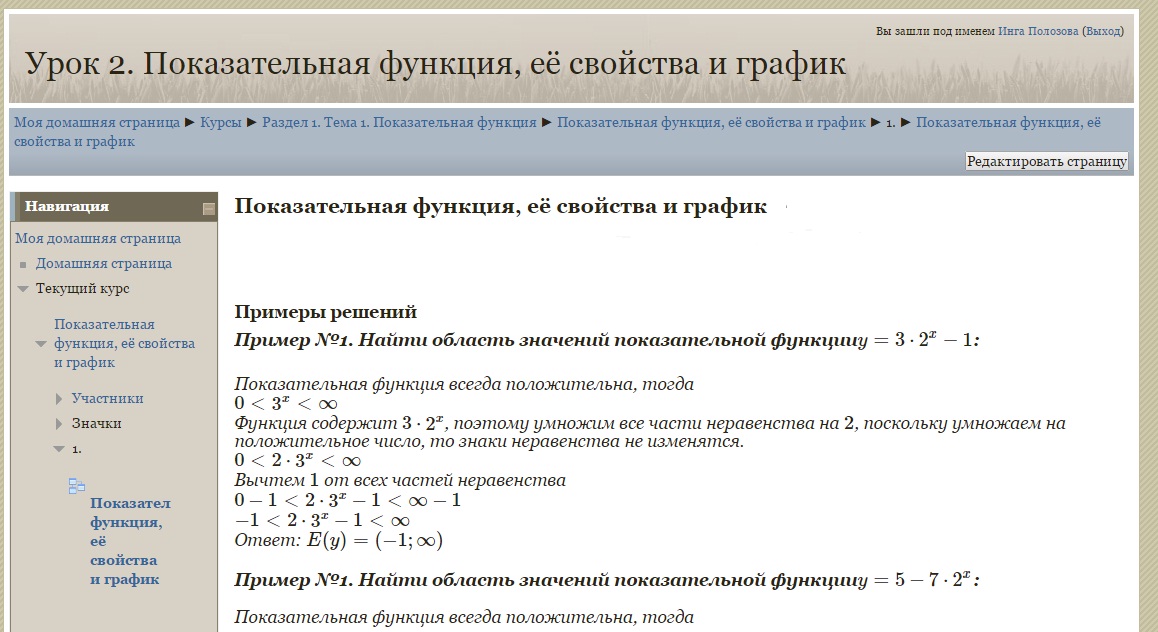Click the inequality line 0 < 2·3ˣ < ∞

click(x=298, y=461)
